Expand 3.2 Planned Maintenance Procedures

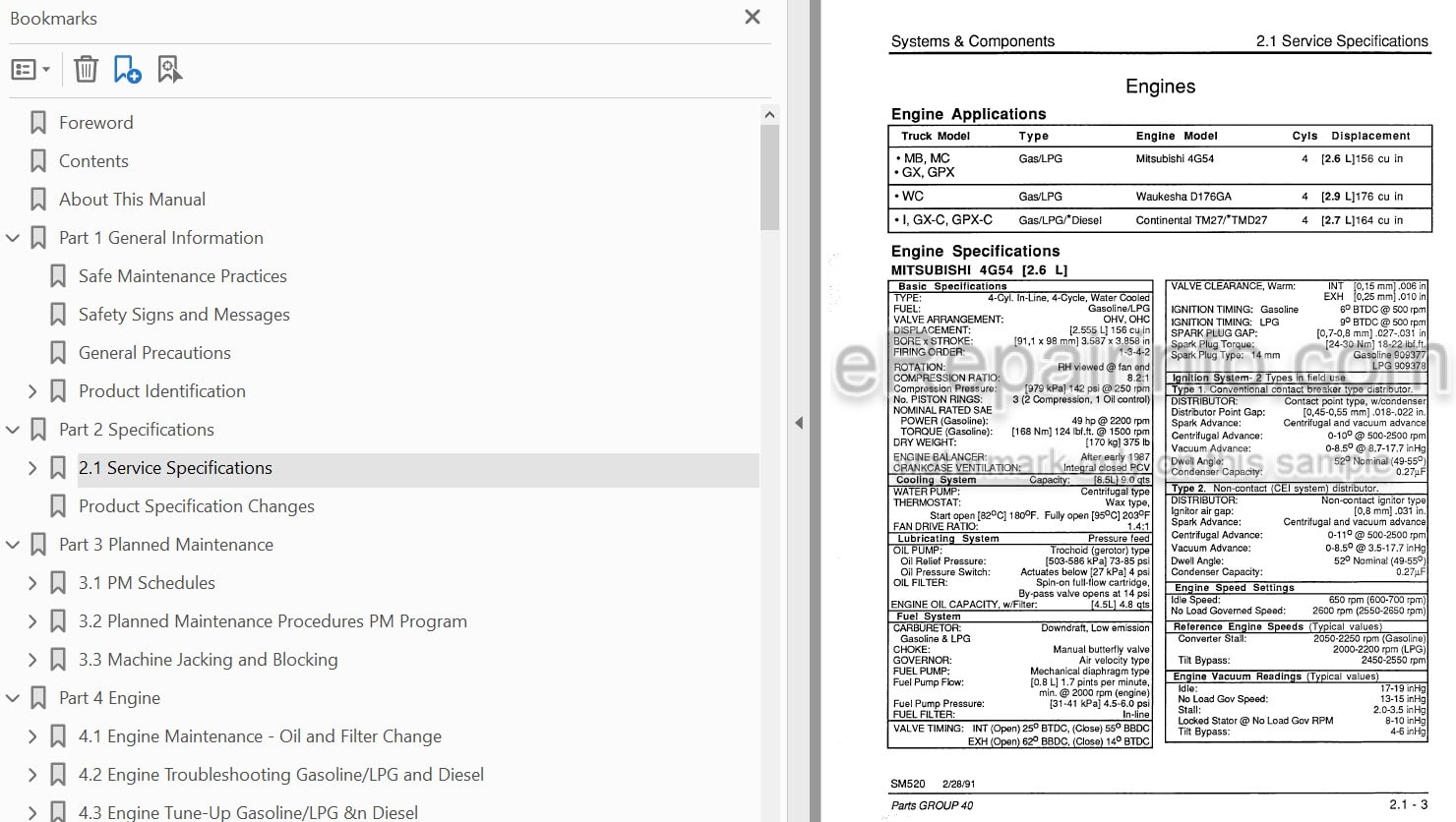click(x=32, y=621)
